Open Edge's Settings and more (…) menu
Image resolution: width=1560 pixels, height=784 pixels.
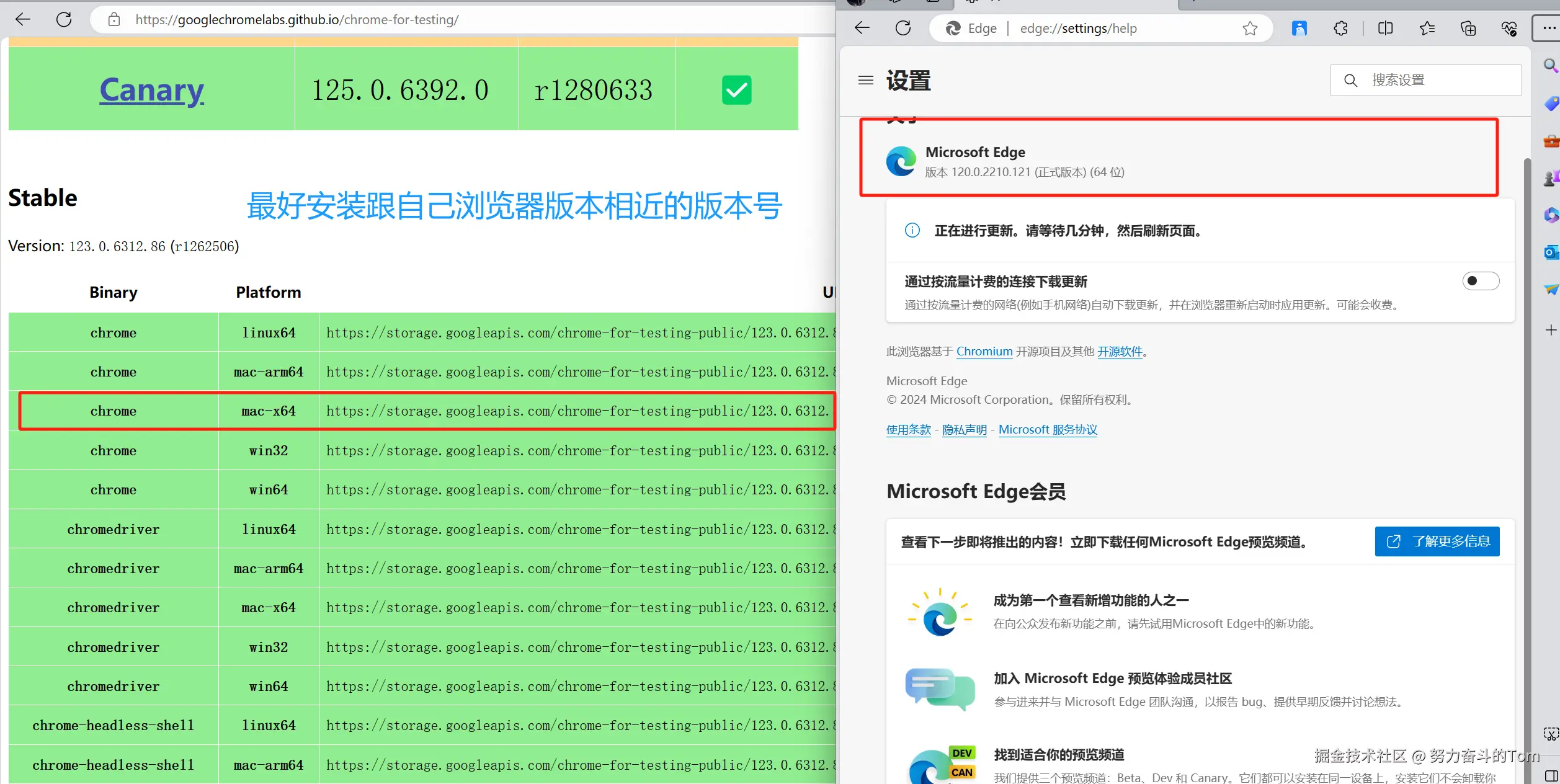[1548, 29]
